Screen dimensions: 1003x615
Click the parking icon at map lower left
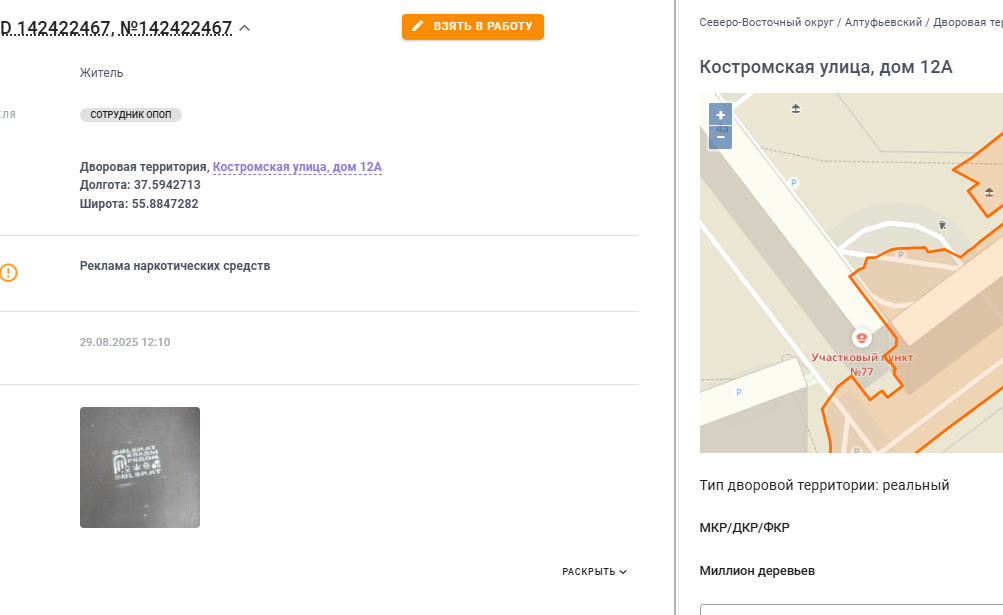pos(739,392)
